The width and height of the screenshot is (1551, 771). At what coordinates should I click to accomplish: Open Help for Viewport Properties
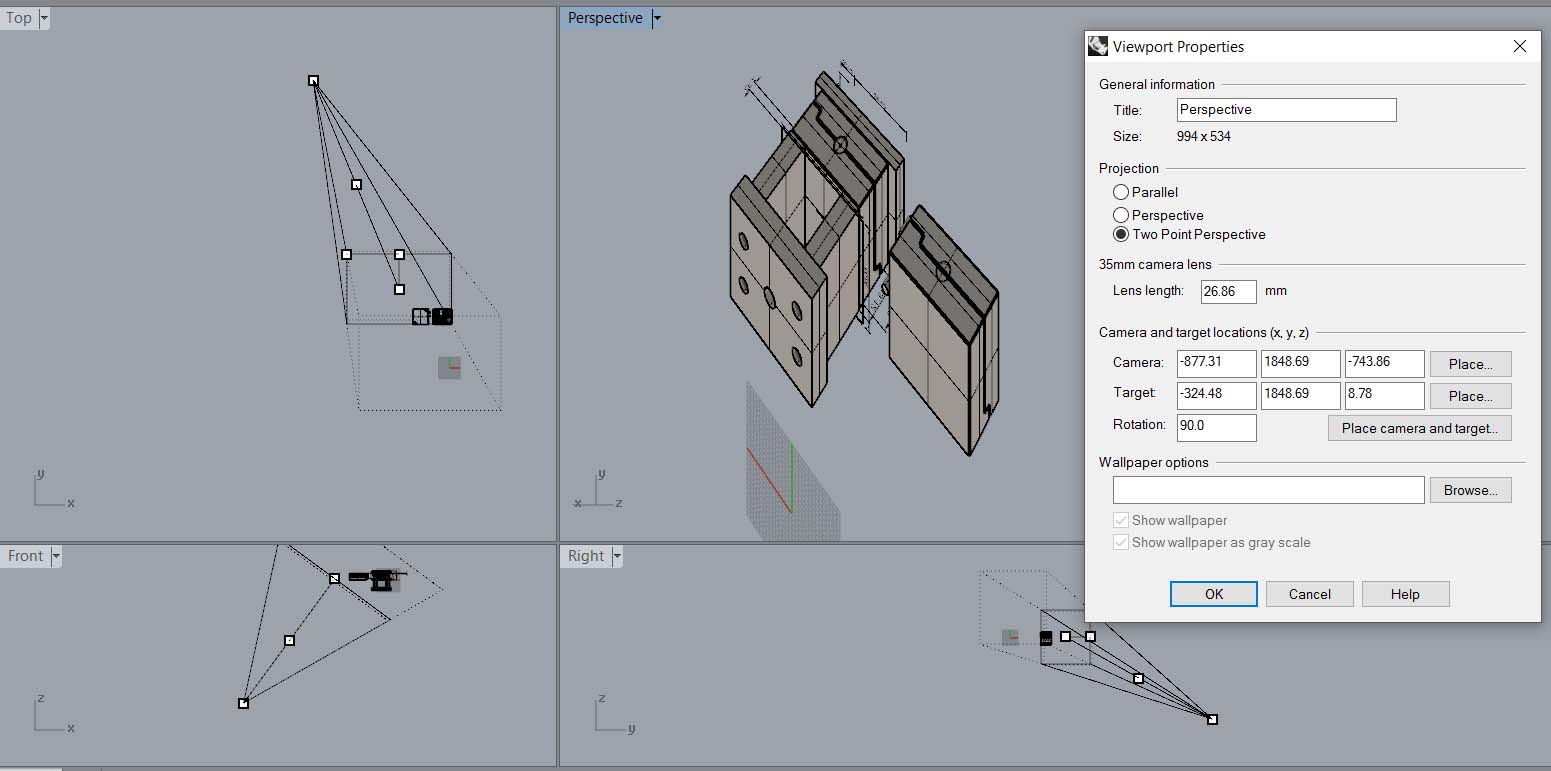pyautogui.click(x=1404, y=594)
